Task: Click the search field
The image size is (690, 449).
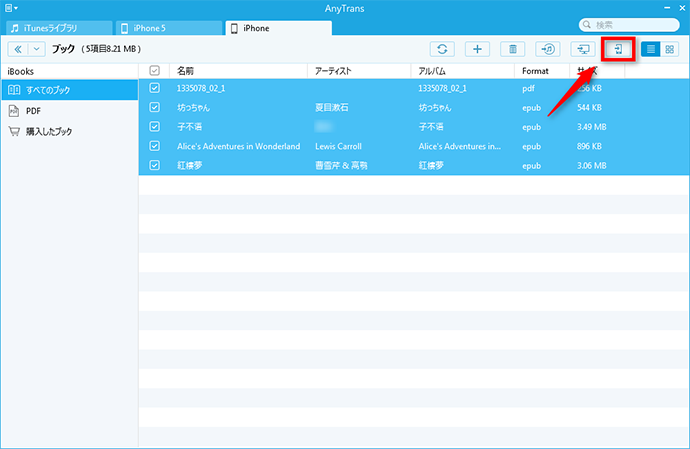Action: (x=629, y=25)
